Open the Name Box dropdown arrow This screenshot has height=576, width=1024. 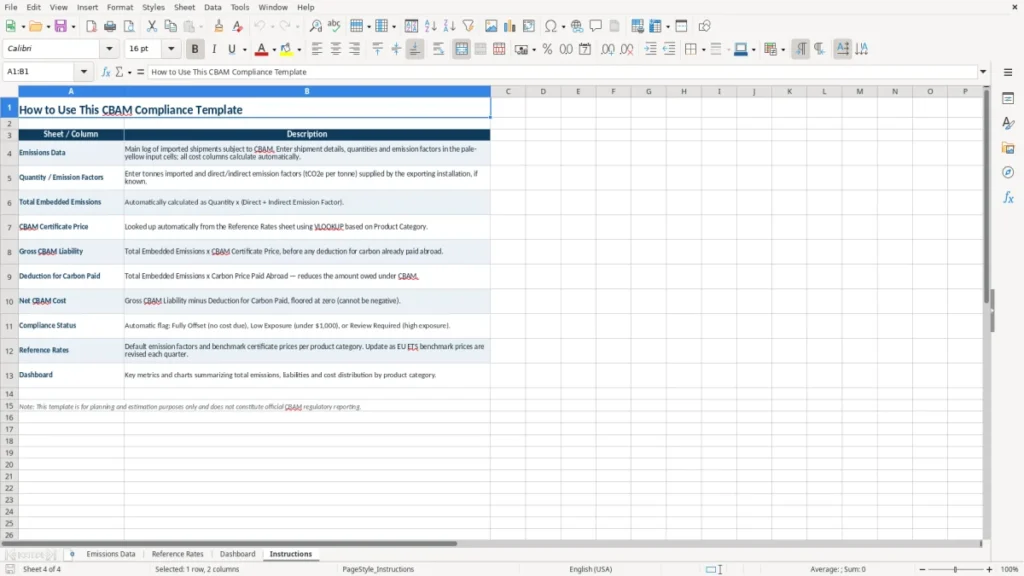pos(84,72)
